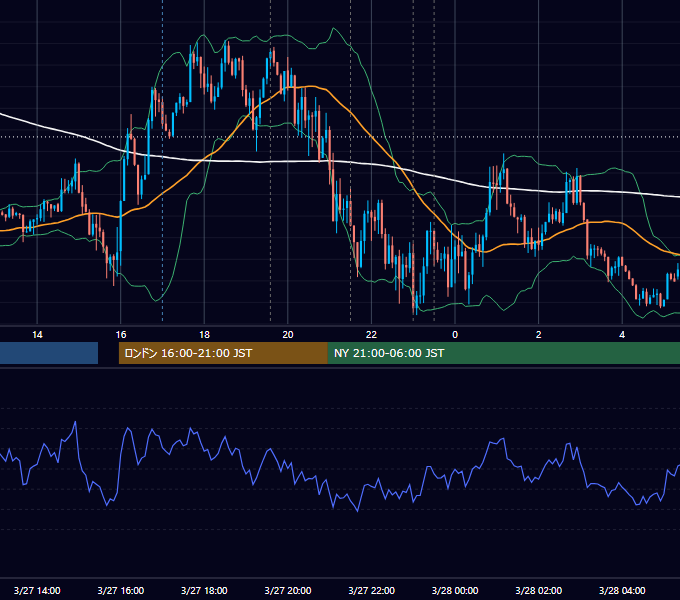Click hour label 14 on price chart axis
The image size is (680, 600).
point(37,335)
